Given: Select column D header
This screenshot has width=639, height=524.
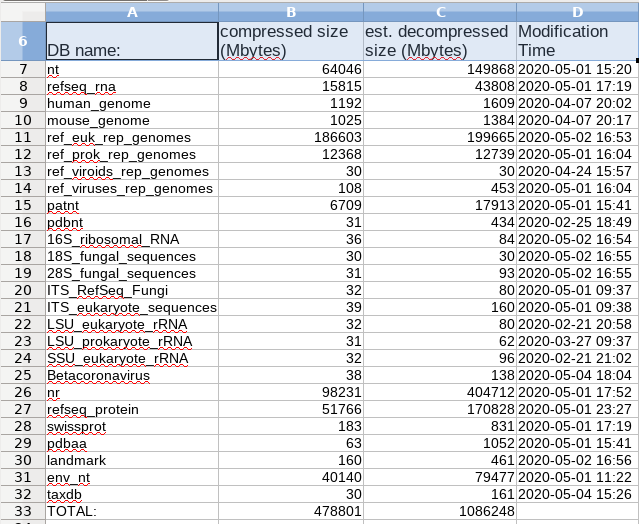Looking at the screenshot, I should [x=577, y=11].
